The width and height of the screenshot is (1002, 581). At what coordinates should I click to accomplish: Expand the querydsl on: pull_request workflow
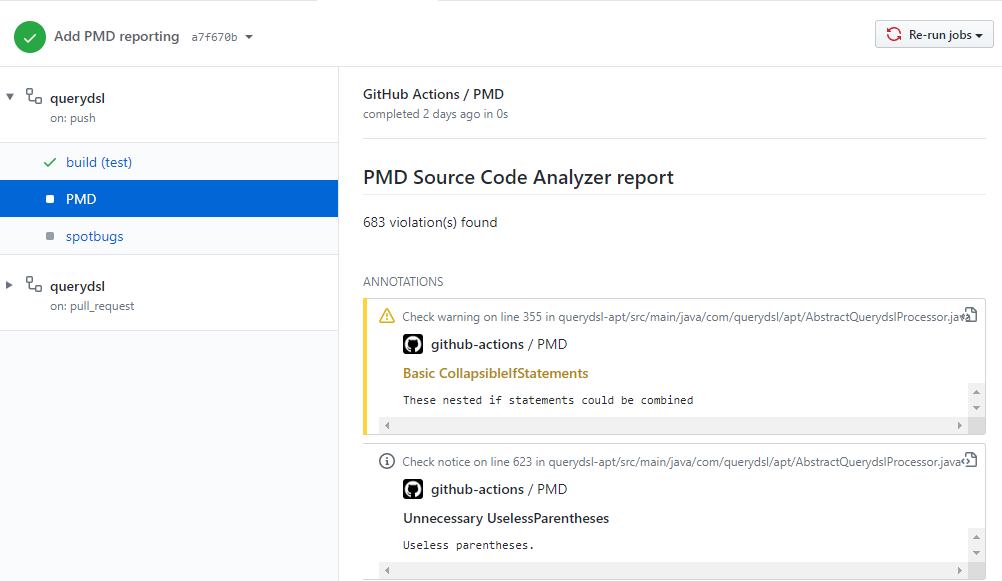coord(10,285)
